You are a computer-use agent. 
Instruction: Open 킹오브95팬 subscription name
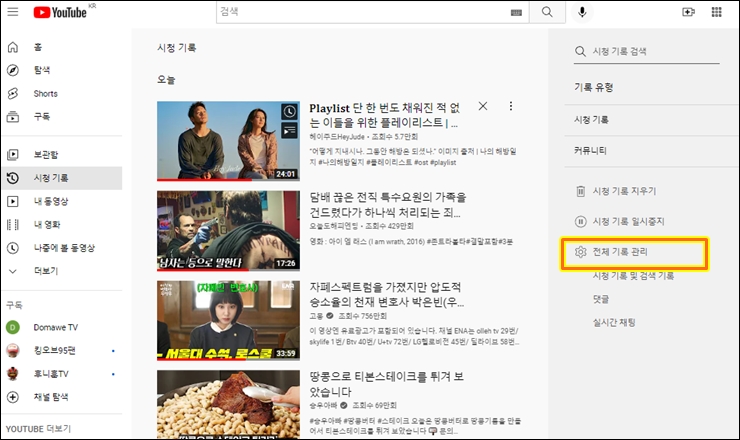coord(55,350)
